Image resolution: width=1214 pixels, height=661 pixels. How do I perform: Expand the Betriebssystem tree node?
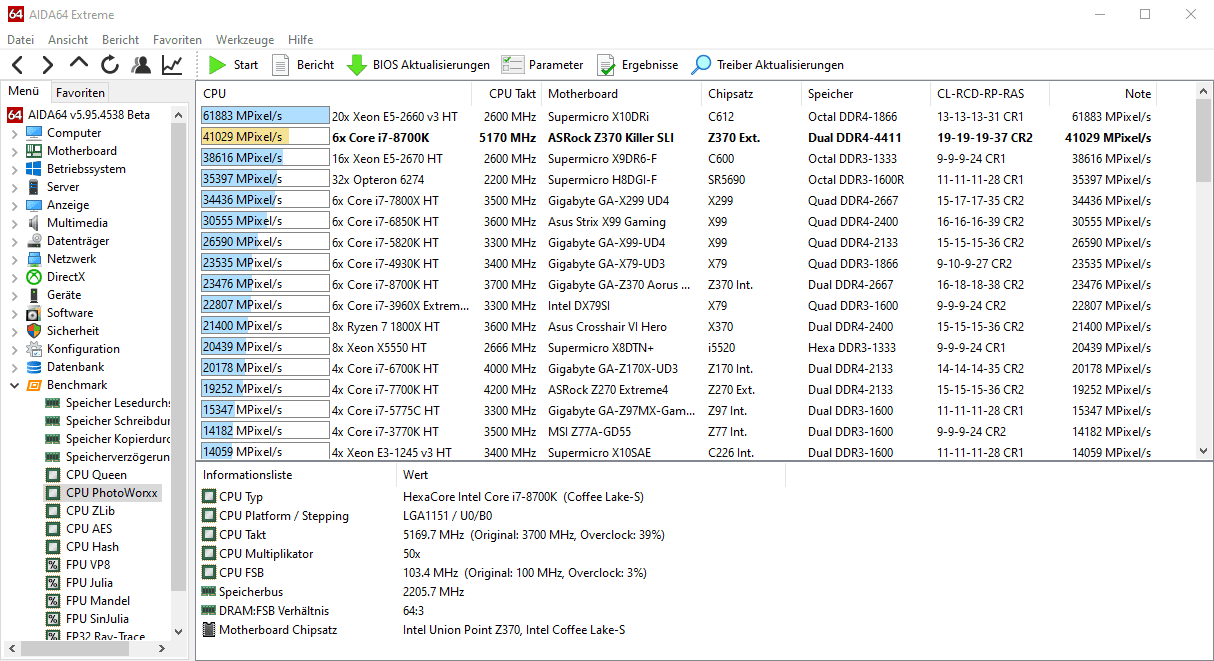pos(14,169)
